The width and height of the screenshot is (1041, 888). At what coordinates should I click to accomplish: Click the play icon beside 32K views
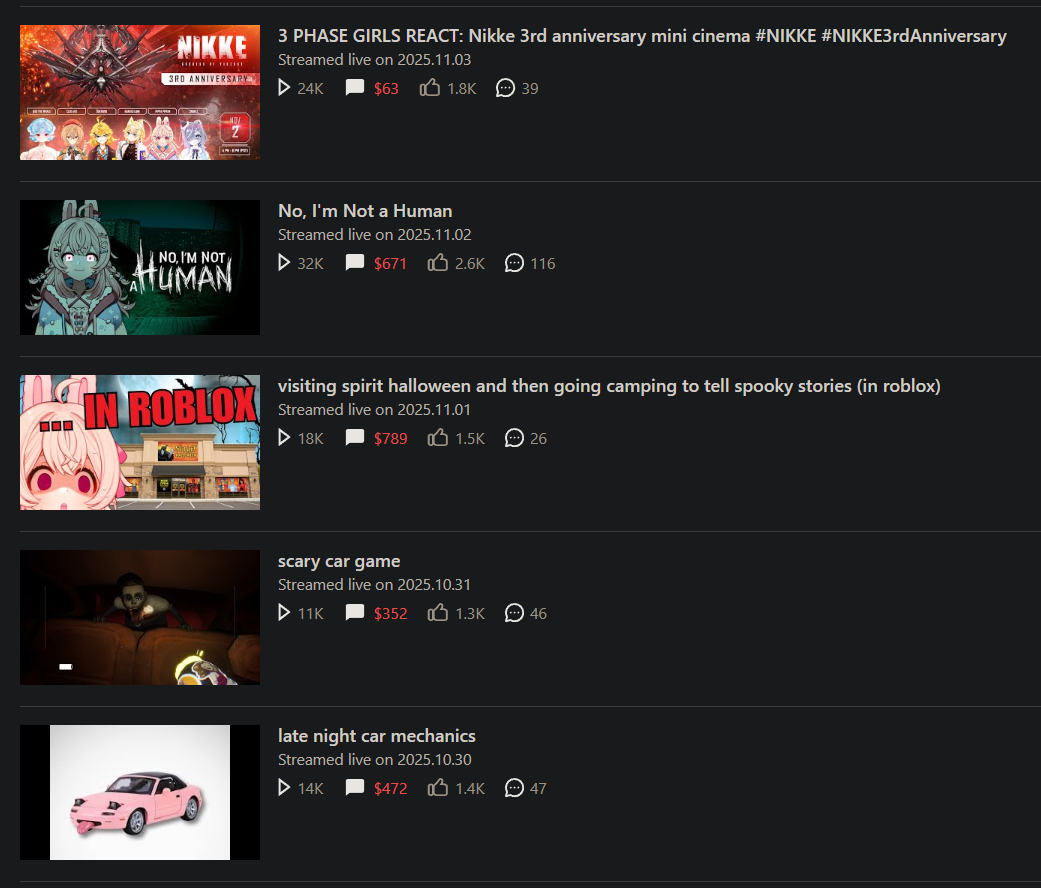click(x=283, y=263)
